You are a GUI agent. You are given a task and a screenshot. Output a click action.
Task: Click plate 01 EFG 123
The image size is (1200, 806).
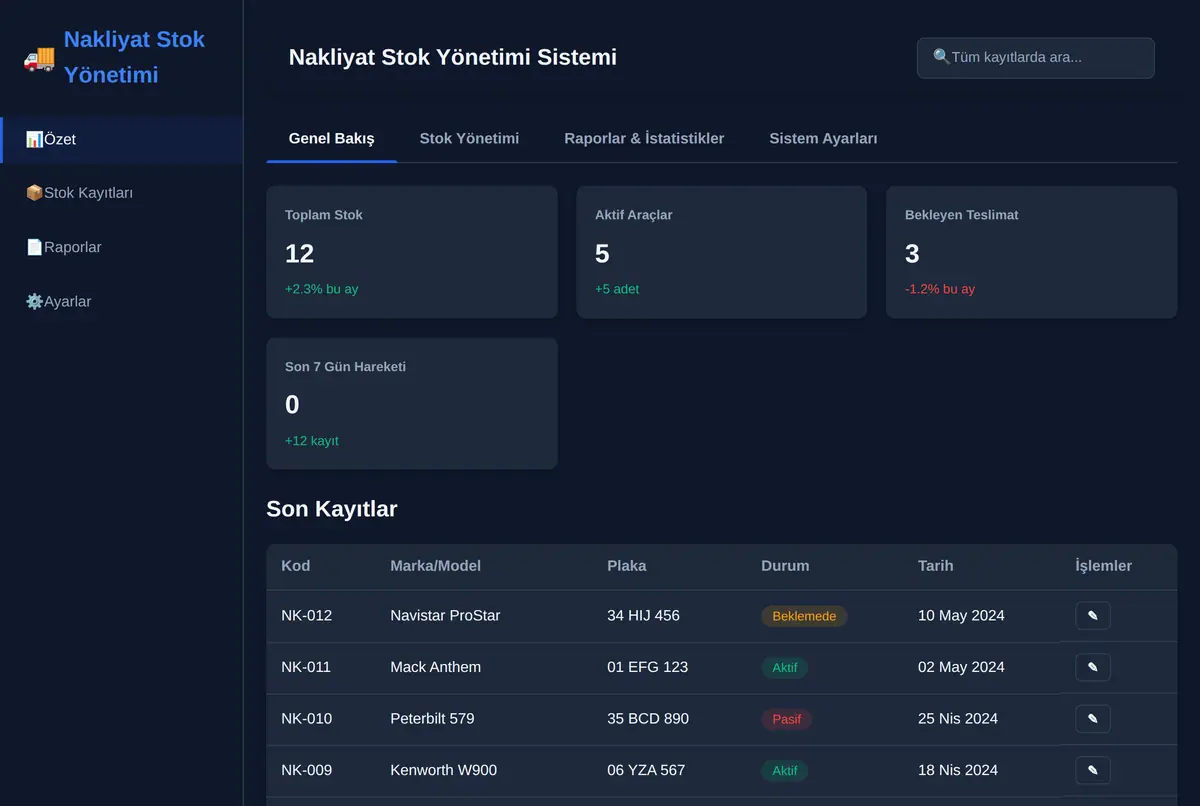647,667
